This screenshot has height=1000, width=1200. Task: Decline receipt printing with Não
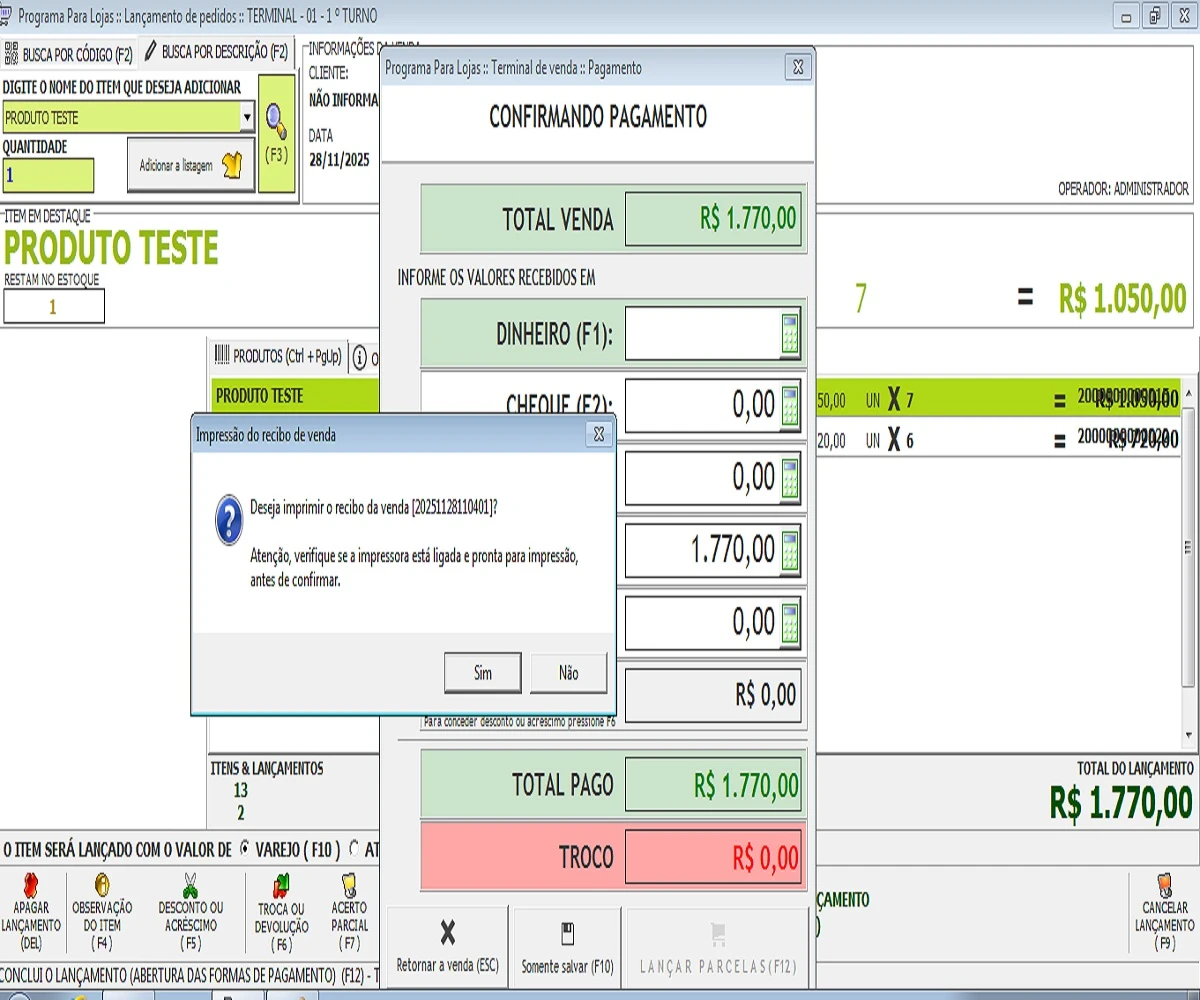[568, 673]
